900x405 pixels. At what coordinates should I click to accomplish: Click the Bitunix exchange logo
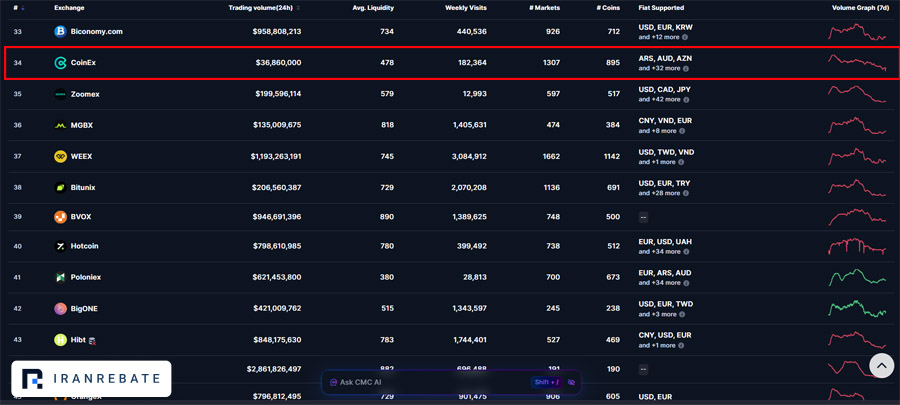pyautogui.click(x=60, y=188)
